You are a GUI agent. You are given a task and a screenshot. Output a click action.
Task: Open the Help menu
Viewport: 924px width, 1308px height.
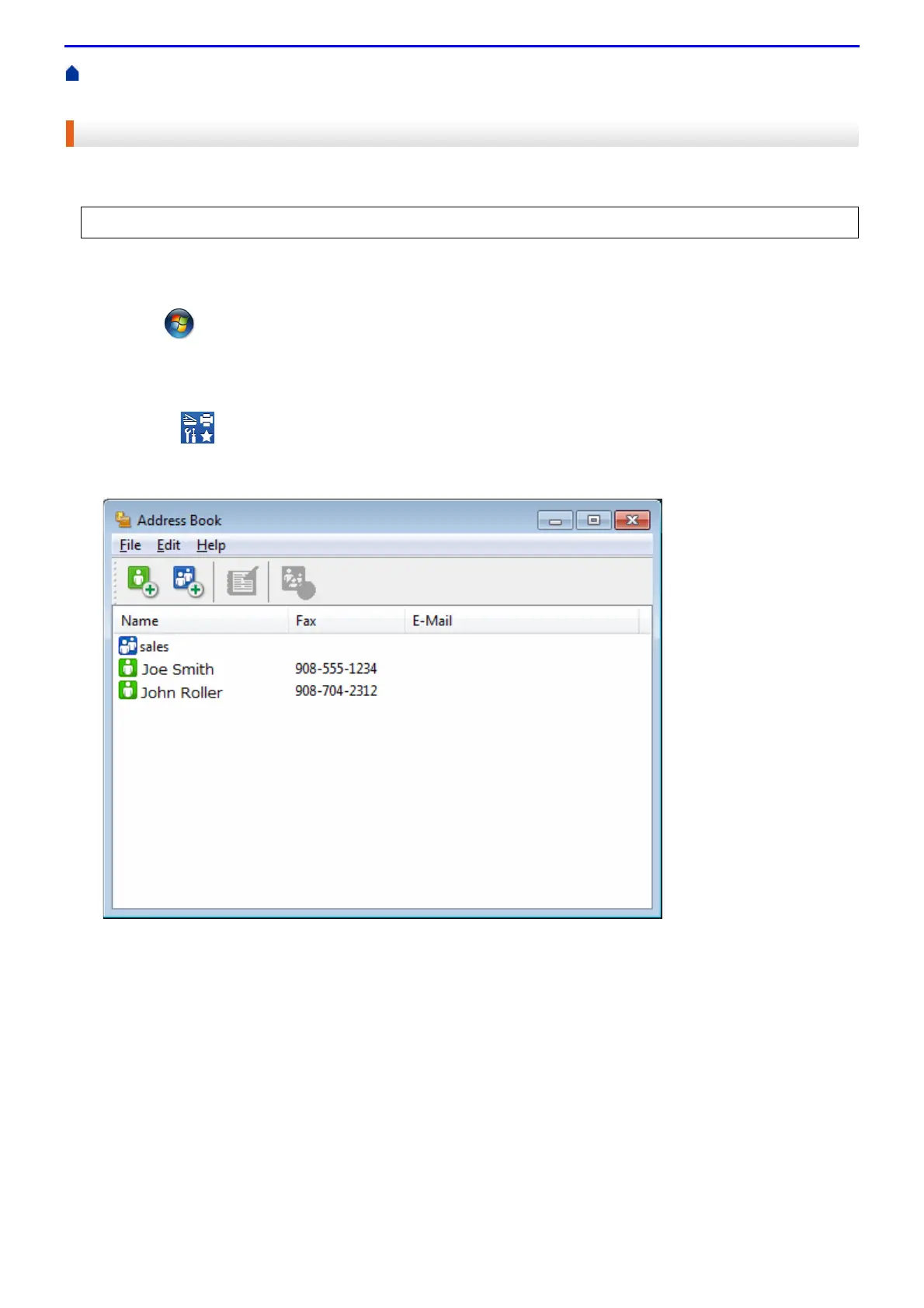(211, 545)
